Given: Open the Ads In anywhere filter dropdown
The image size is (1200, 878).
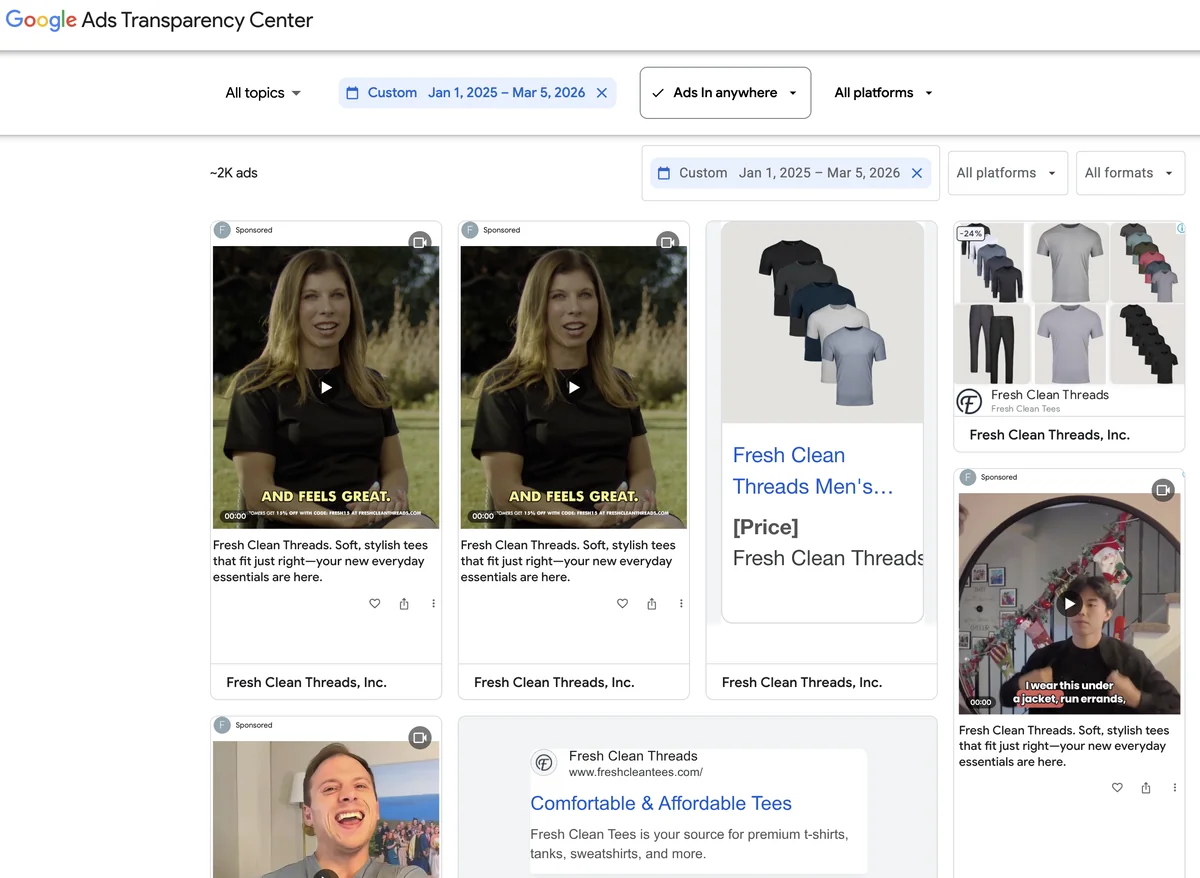Looking at the screenshot, I should coord(724,92).
